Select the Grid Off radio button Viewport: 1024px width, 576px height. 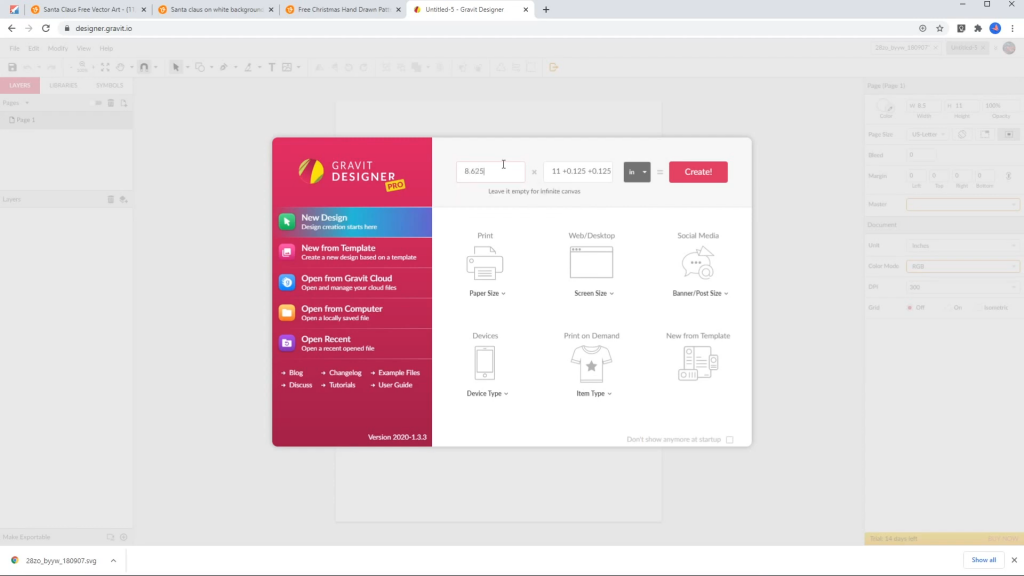[910, 307]
